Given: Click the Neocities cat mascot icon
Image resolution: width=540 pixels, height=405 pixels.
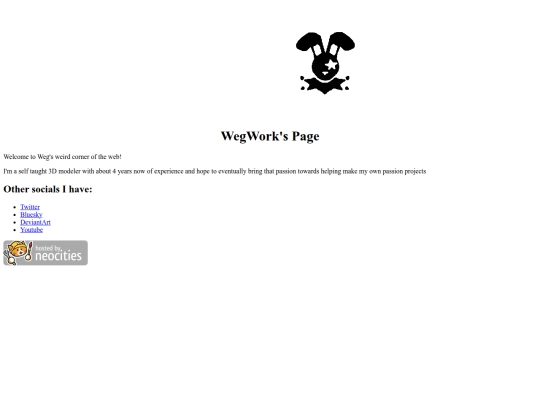Looking at the screenshot, I should click(x=18, y=253).
